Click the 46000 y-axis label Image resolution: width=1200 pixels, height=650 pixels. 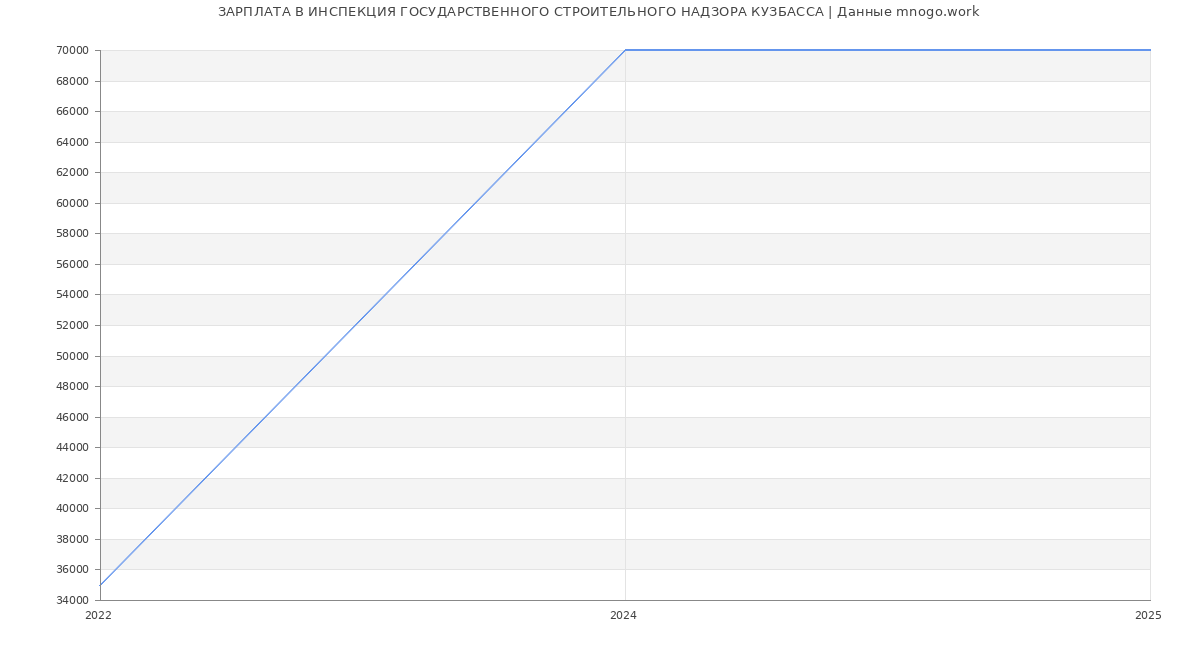pyautogui.click(x=72, y=417)
